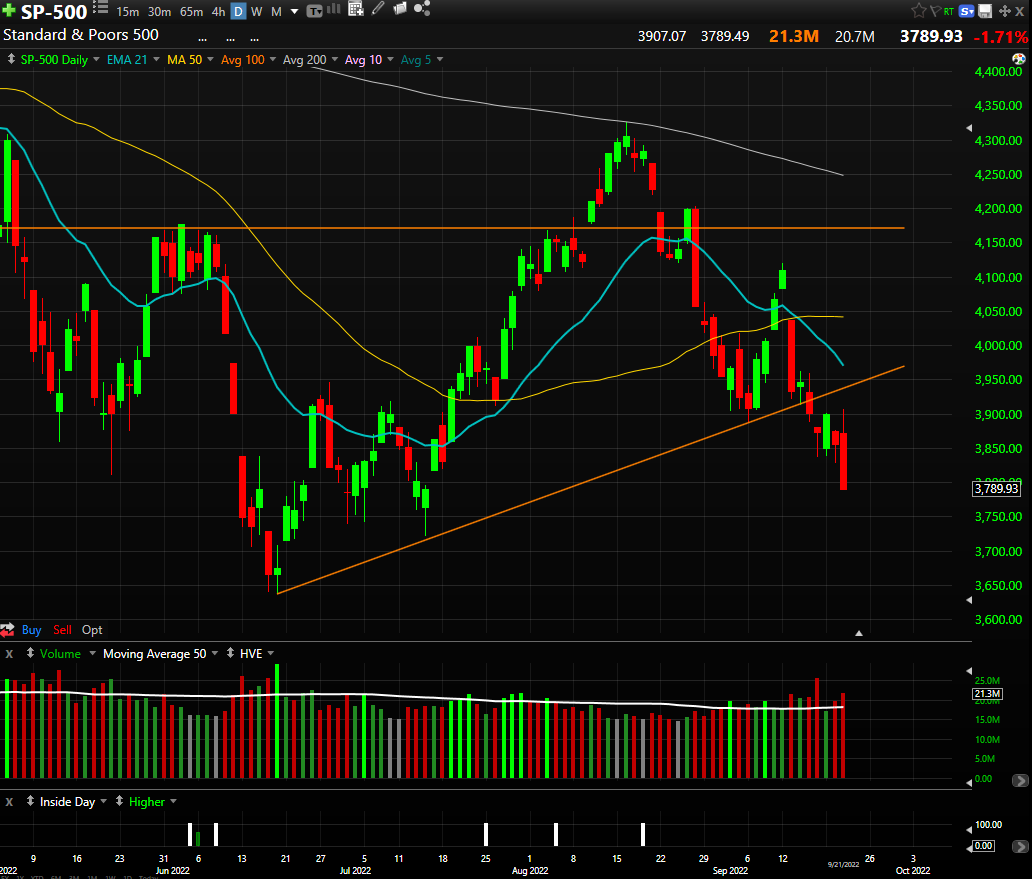The image size is (1032, 879).
Task: Click the 21.3M label on volume scale
Action: (987, 694)
